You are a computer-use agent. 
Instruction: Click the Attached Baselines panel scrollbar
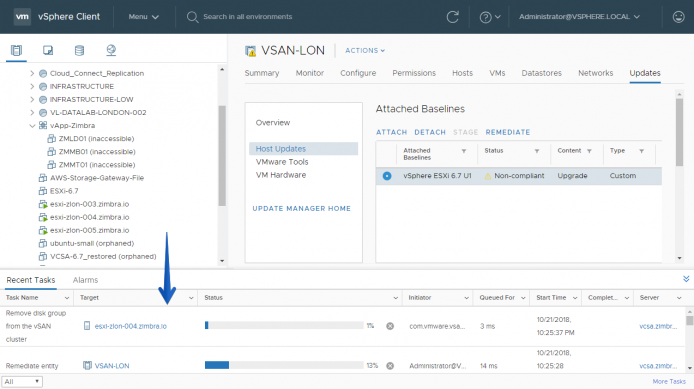click(679, 132)
